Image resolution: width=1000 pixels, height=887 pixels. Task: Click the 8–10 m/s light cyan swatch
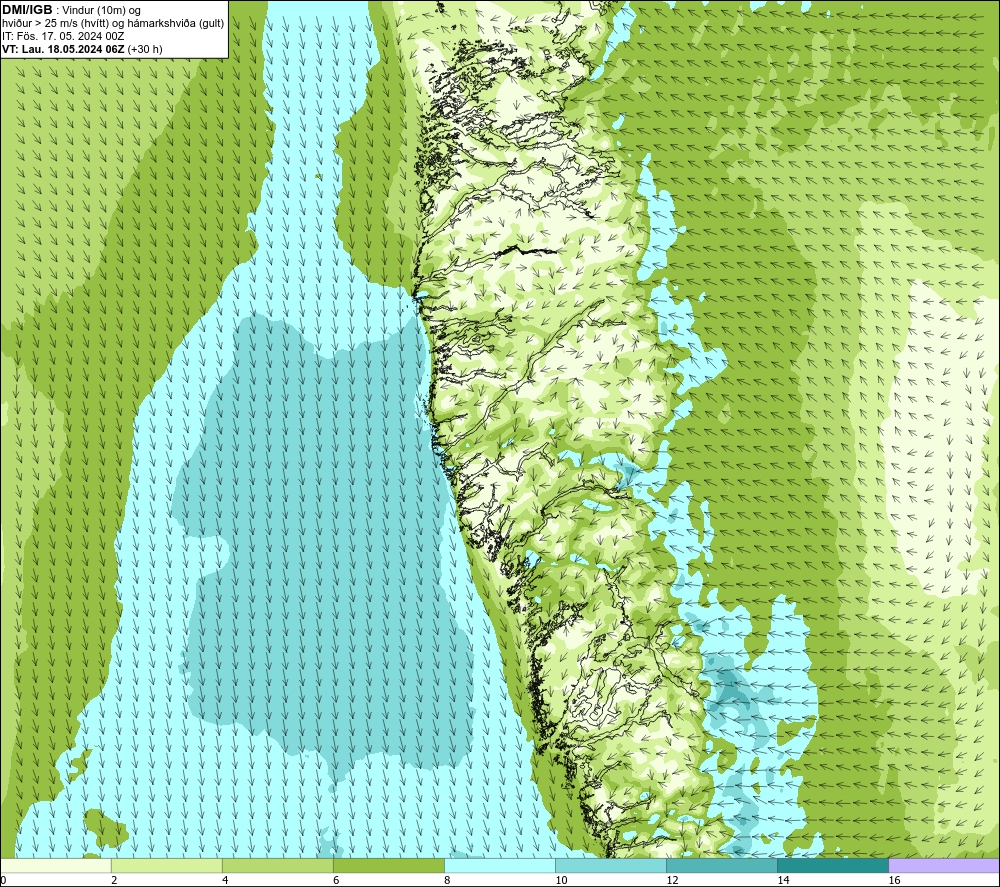(500, 865)
